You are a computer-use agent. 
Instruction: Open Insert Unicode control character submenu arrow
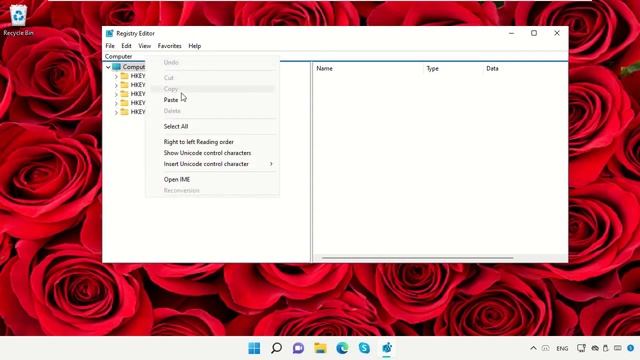(x=271, y=164)
